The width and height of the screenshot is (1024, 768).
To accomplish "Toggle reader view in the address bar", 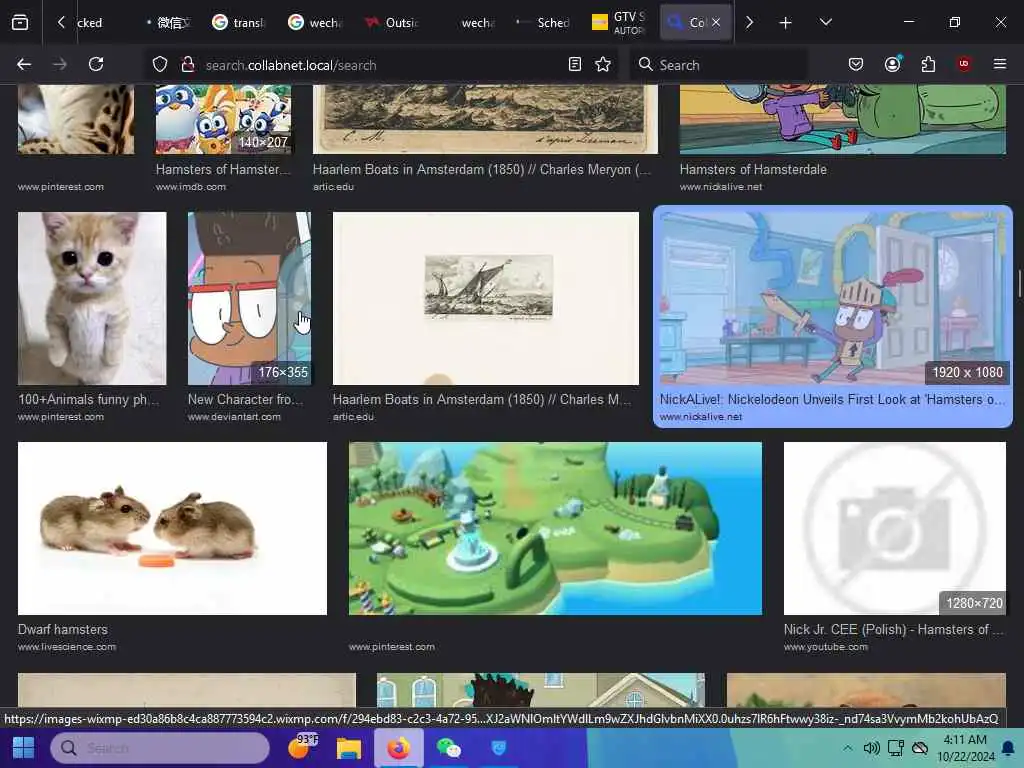I will point(575,64).
